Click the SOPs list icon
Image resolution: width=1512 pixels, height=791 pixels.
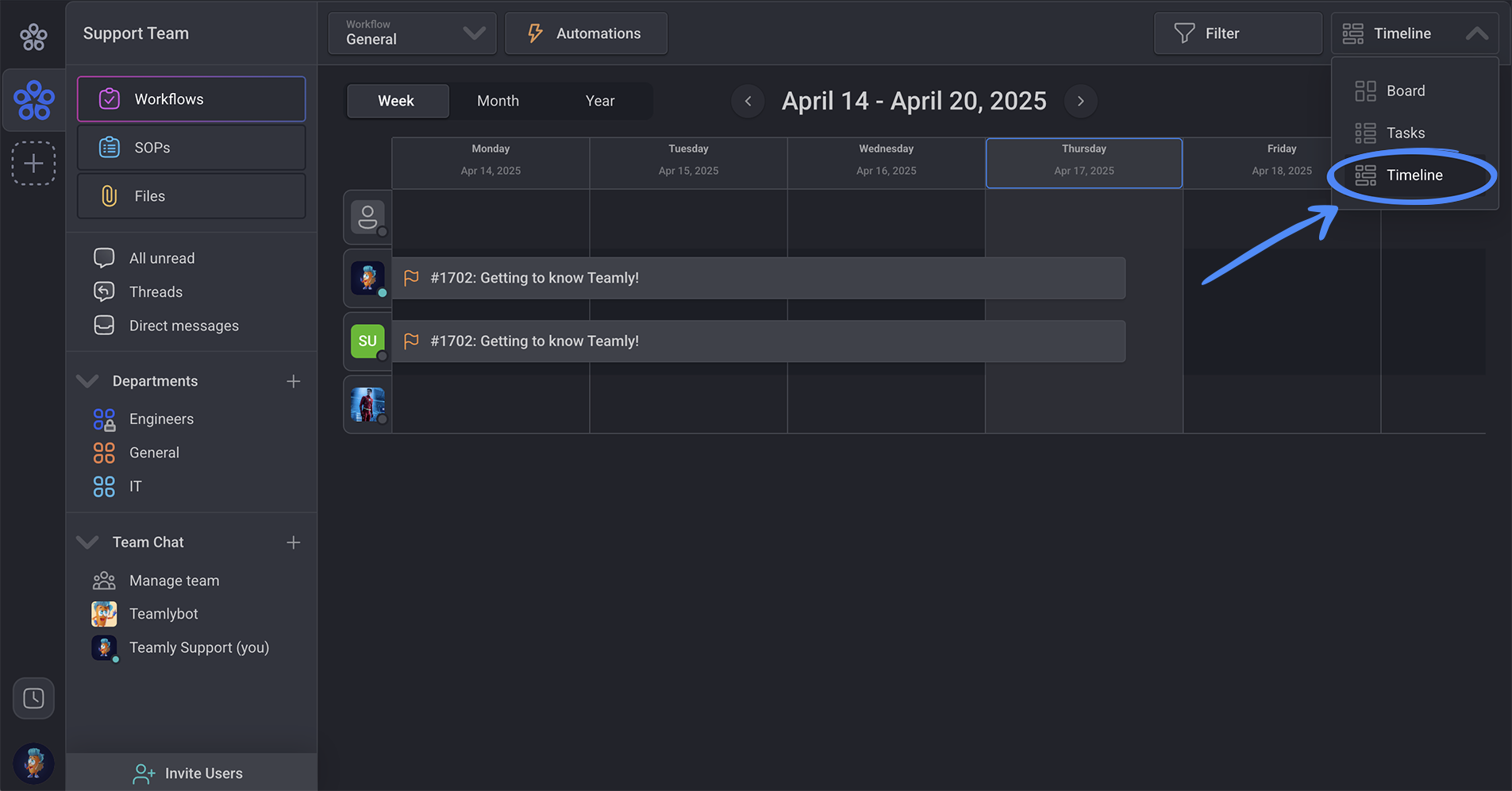[x=110, y=148]
